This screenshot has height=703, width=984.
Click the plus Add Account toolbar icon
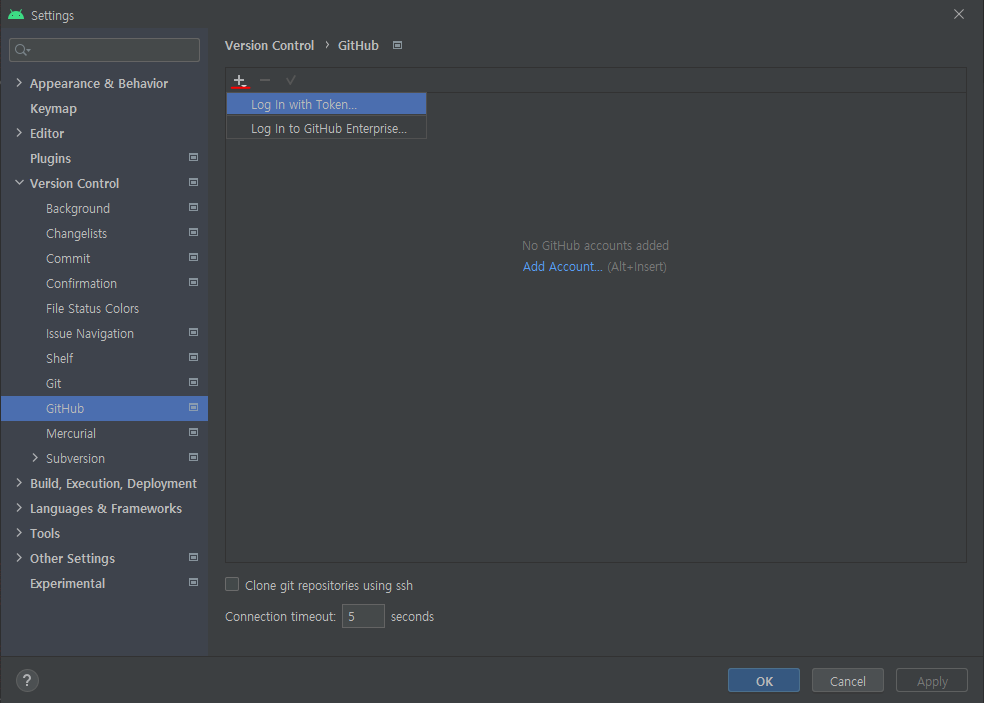coord(240,80)
